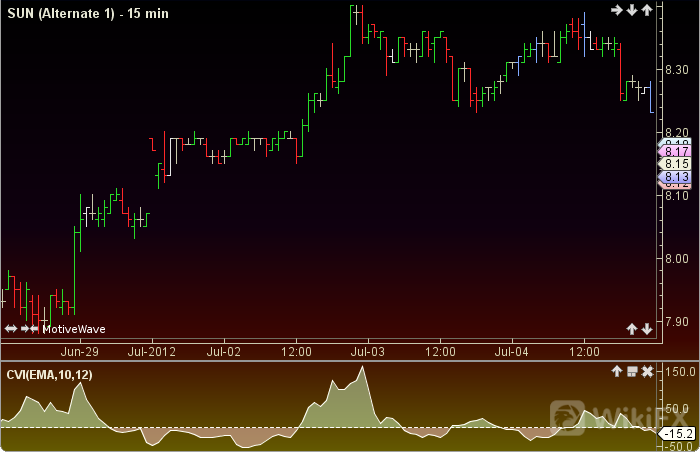This screenshot has width=700, height=452.
Task: Select the 8.15 price label on axis
Action: click(x=675, y=164)
